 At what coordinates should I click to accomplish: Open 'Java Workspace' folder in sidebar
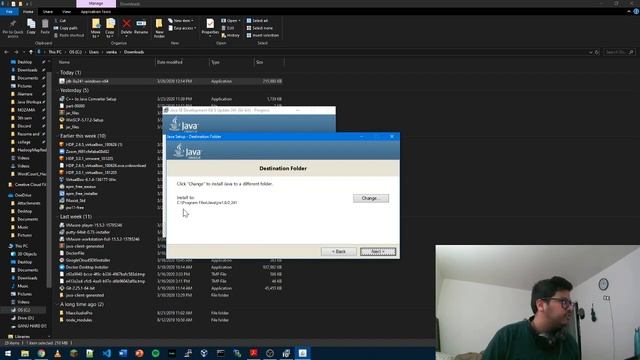(x=29, y=102)
